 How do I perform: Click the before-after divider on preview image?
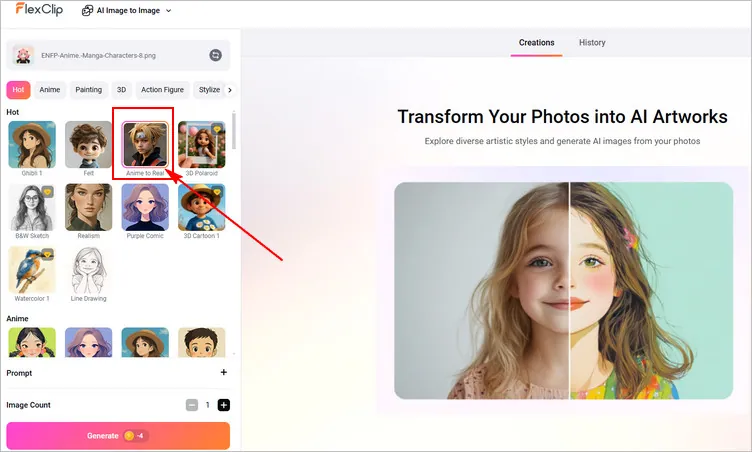tap(569, 290)
